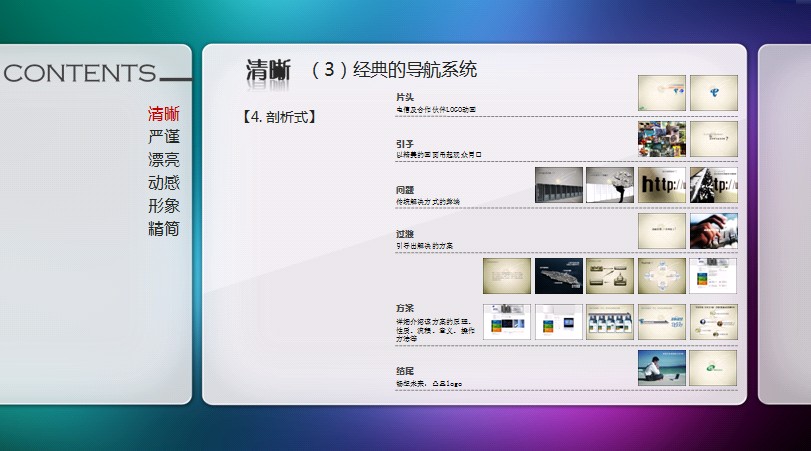Click the next slide panel on the right edge
This screenshot has height=451, width=811.
785,224
